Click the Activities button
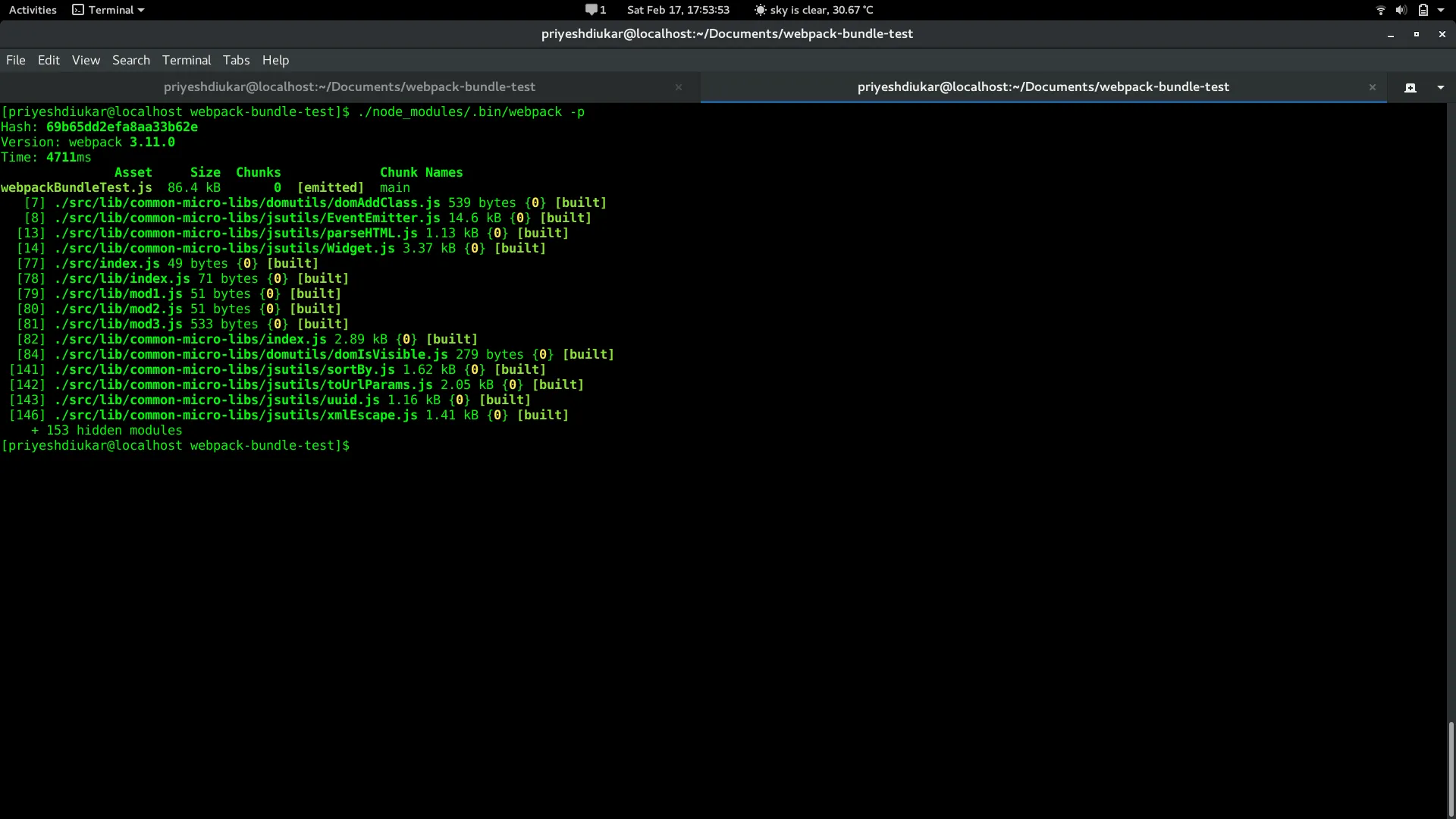This screenshot has width=1456, height=819. [33, 10]
